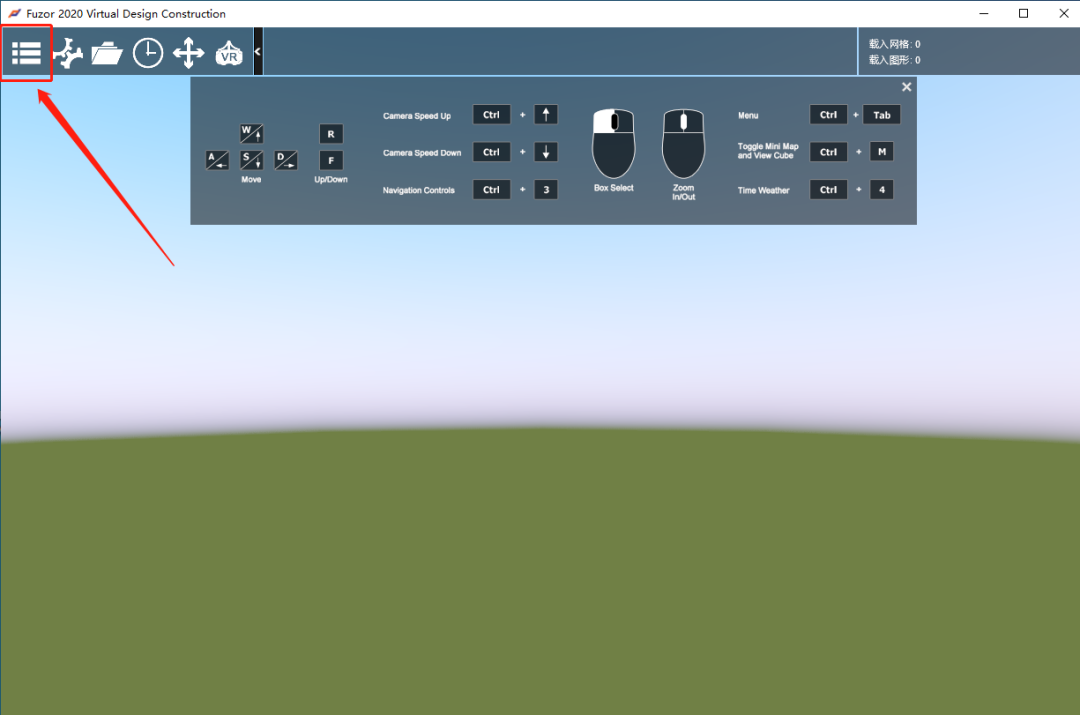1080x715 pixels.
Task: Click the Tab key icon
Action: pos(882,114)
